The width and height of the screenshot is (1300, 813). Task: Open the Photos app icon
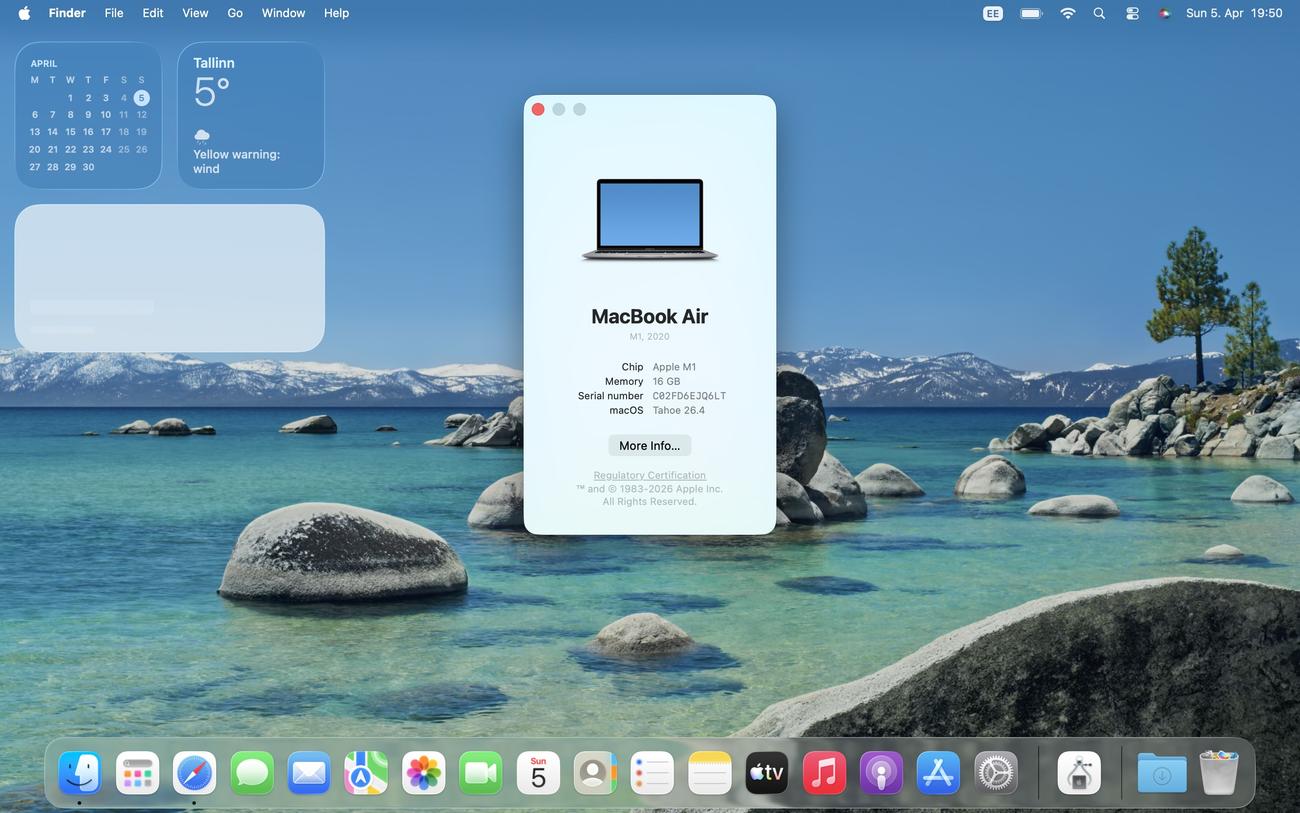click(423, 773)
